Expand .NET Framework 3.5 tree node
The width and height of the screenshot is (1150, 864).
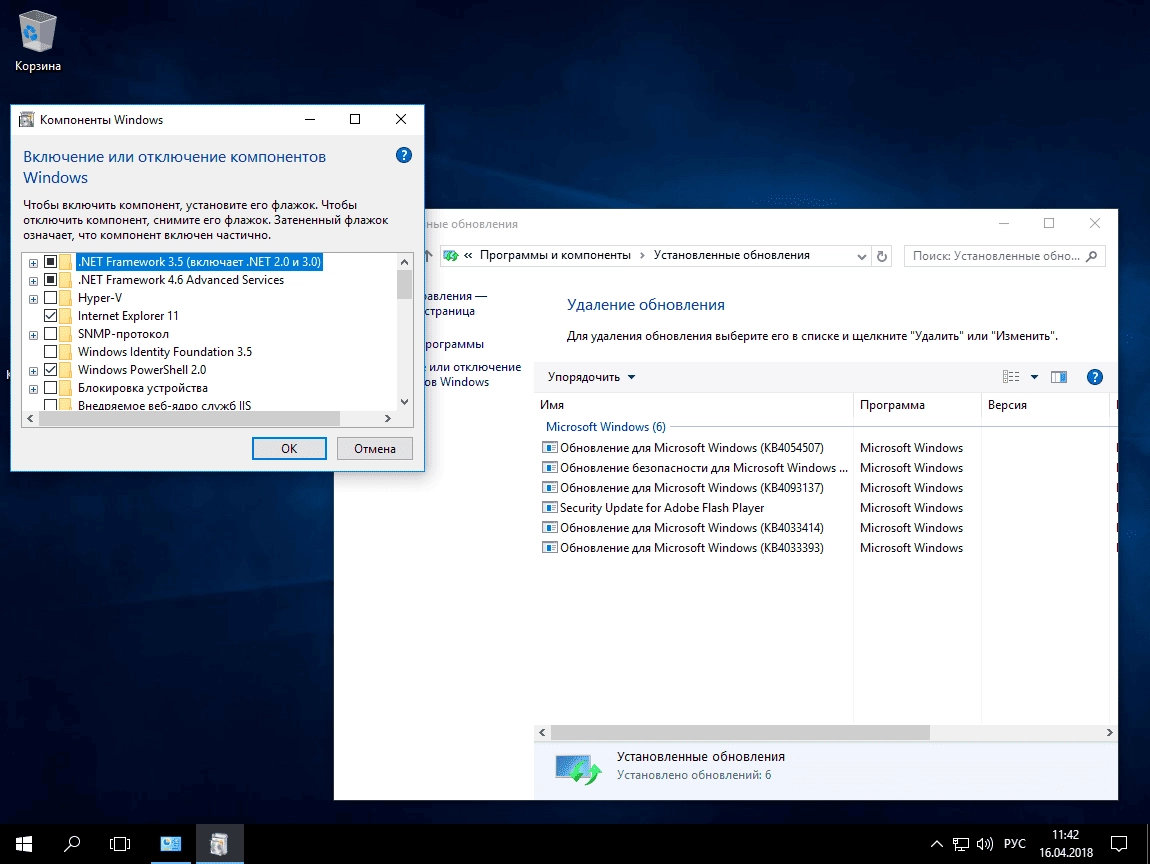point(33,263)
